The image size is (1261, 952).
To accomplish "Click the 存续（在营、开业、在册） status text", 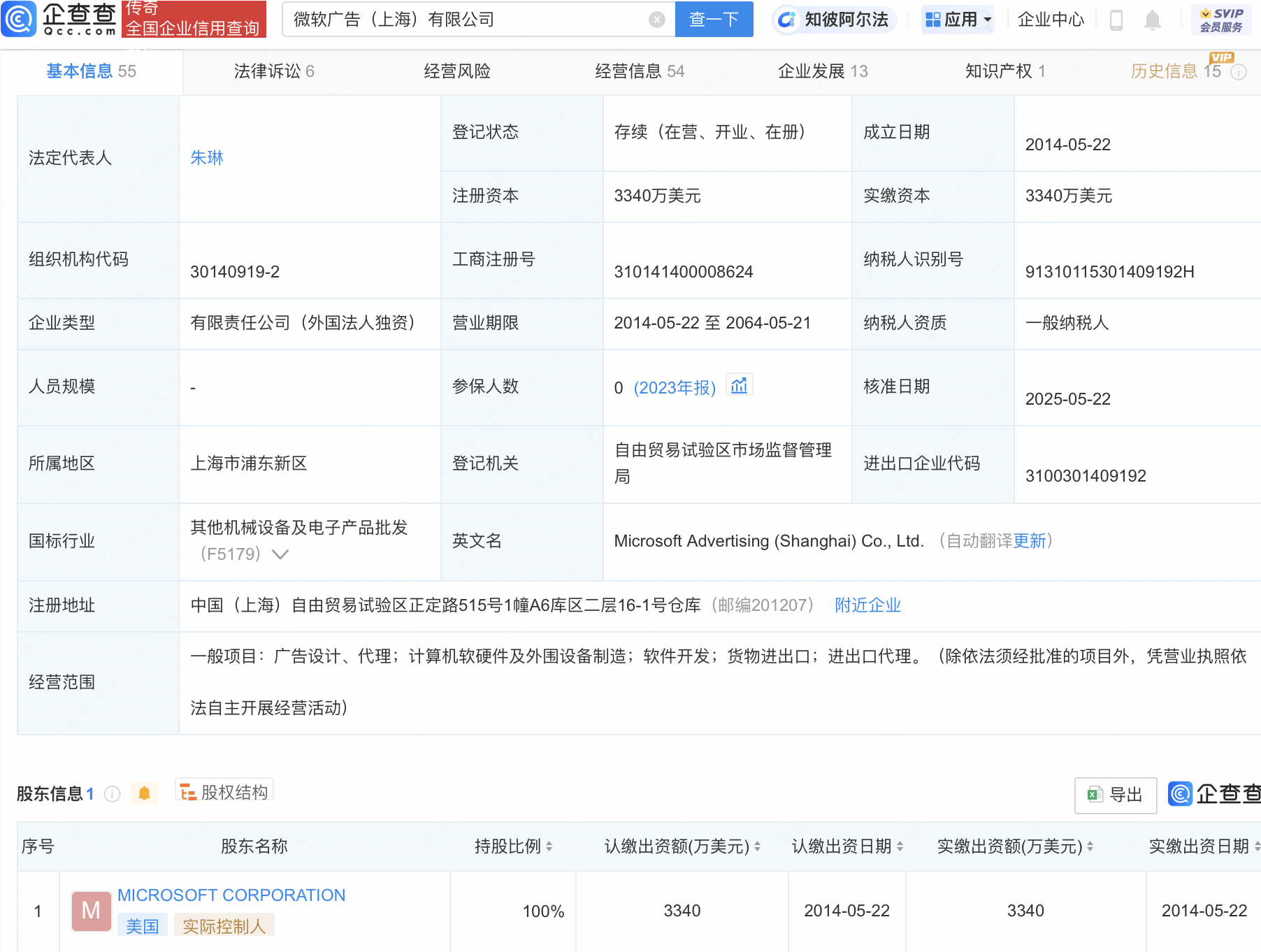I will click(x=714, y=132).
